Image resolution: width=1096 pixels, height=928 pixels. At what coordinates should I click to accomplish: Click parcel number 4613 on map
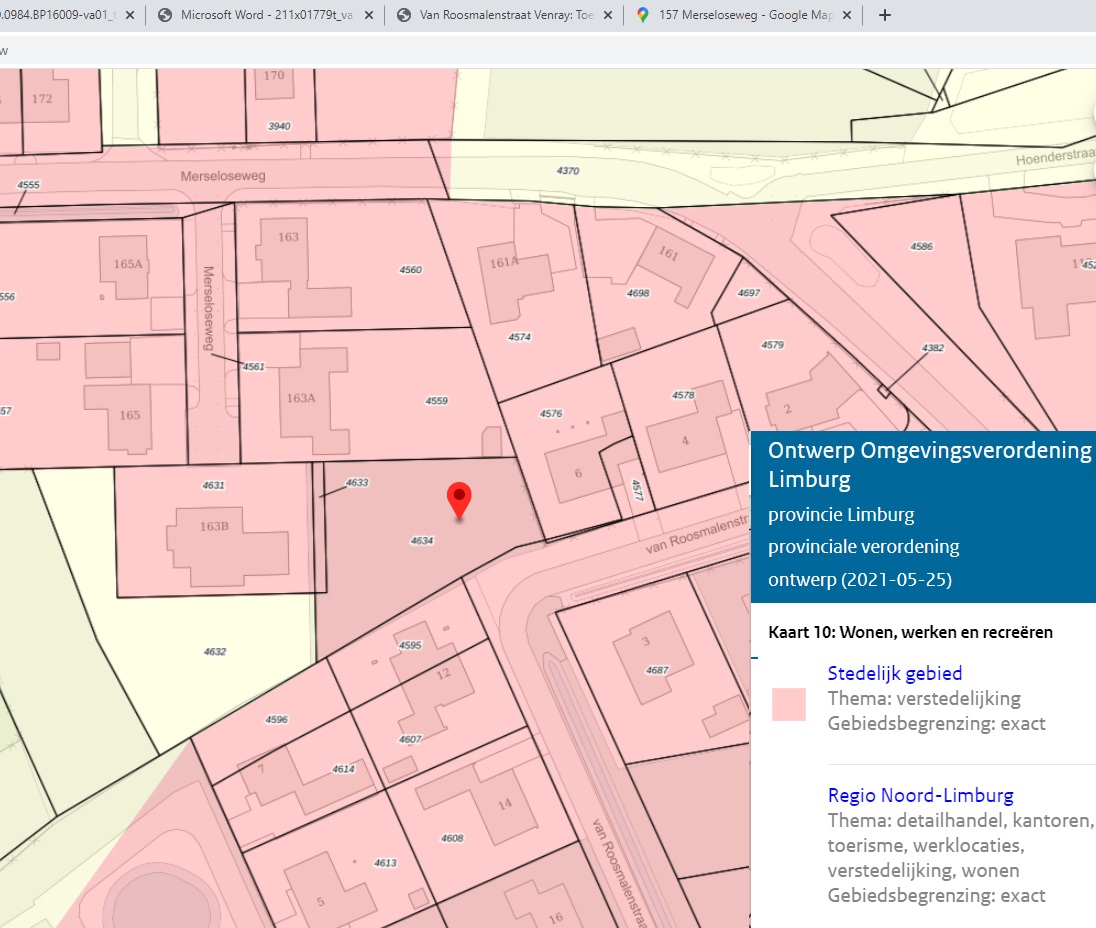pos(386,863)
